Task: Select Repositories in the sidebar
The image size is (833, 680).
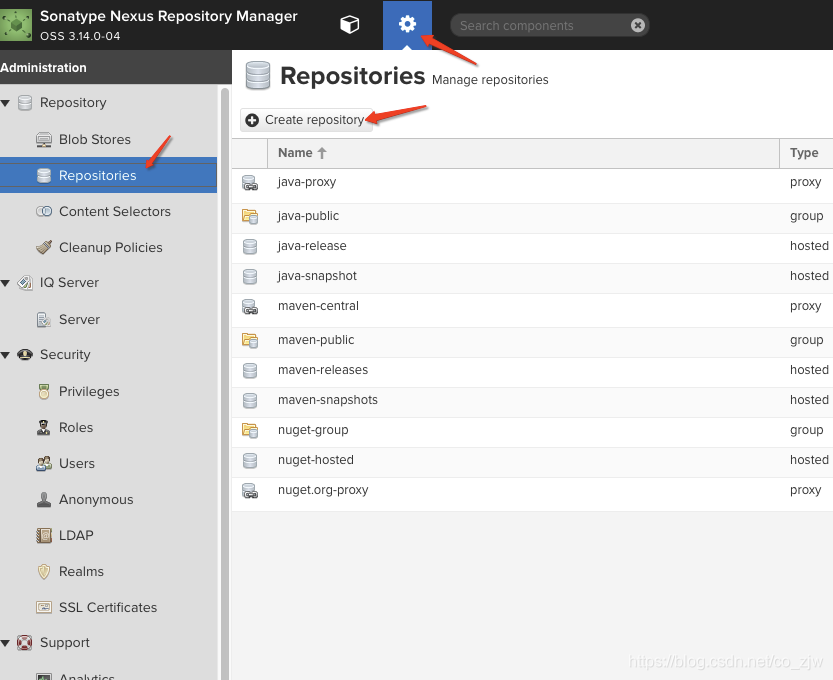Action: click(108, 175)
